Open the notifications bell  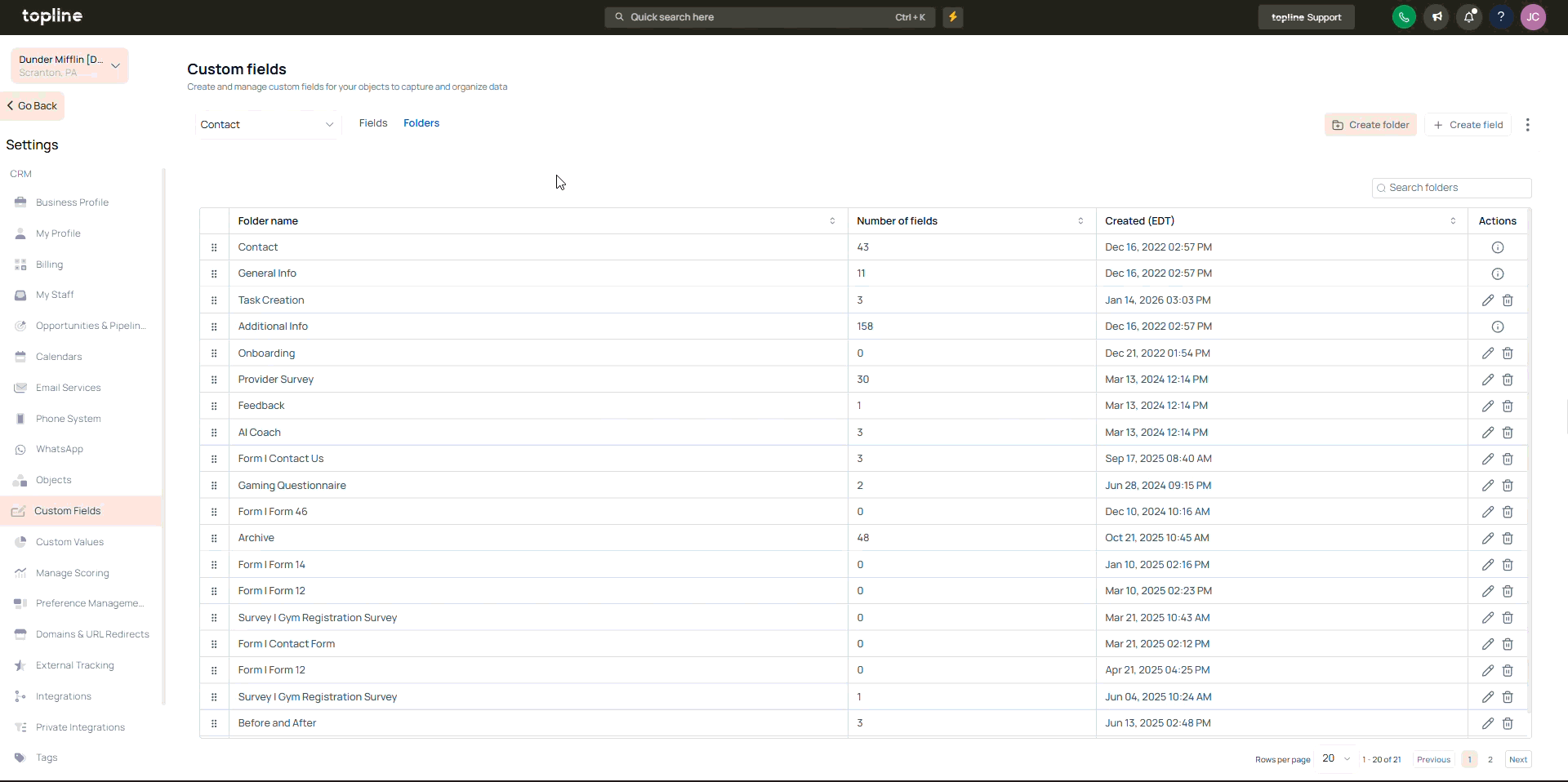coord(1468,17)
